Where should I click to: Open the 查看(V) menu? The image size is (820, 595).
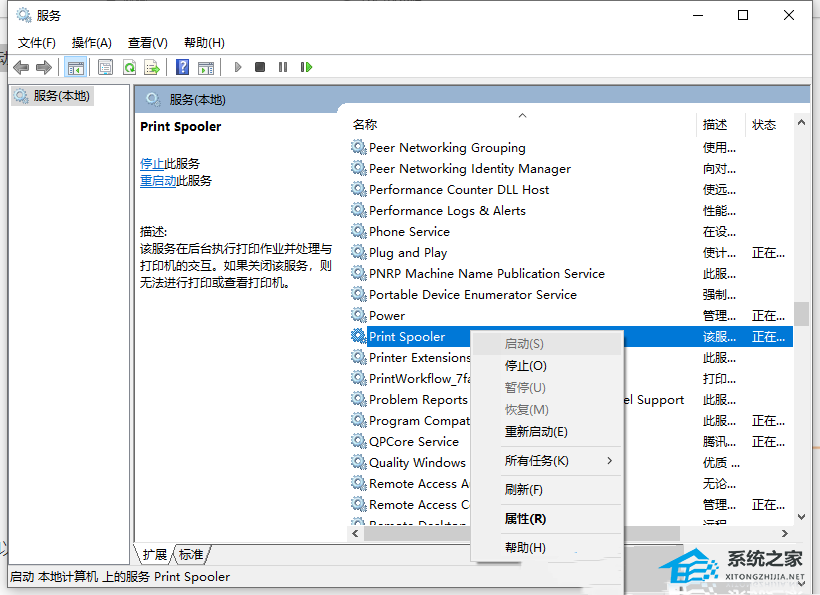(x=147, y=42)
